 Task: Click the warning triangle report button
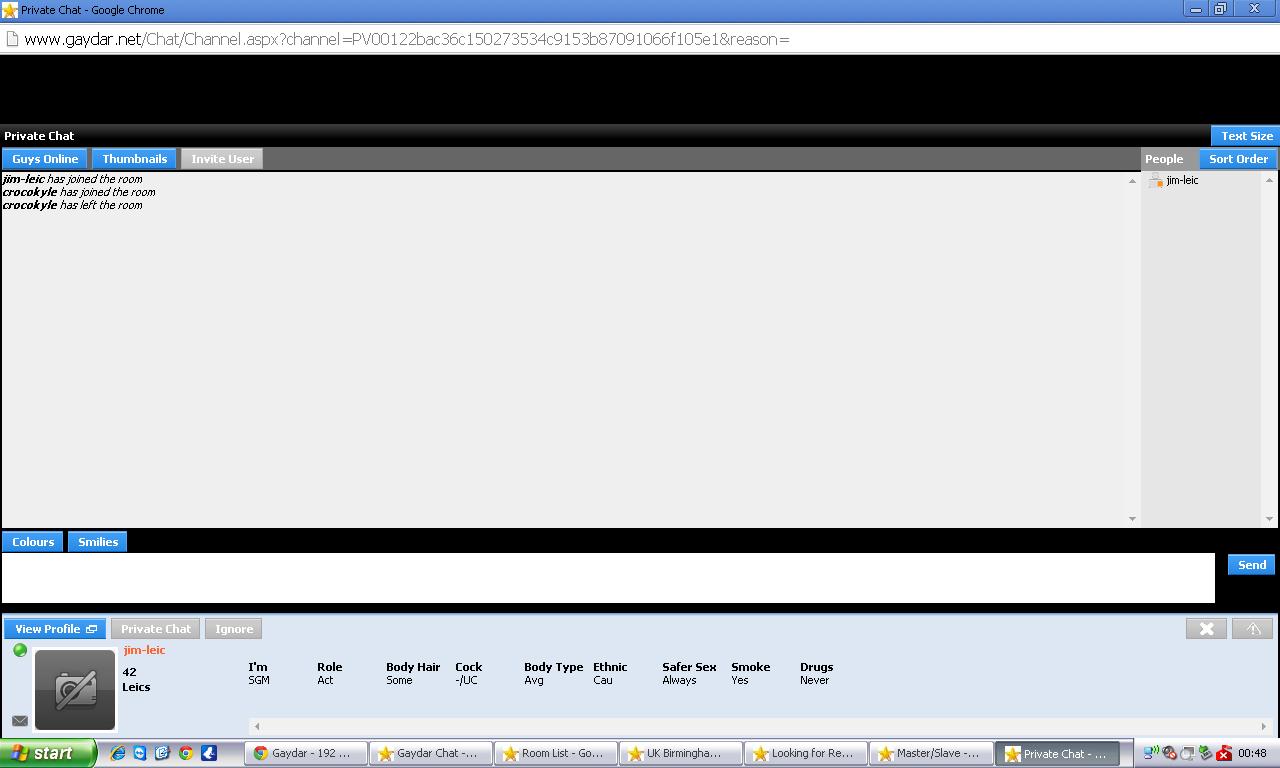[1253, 629]
